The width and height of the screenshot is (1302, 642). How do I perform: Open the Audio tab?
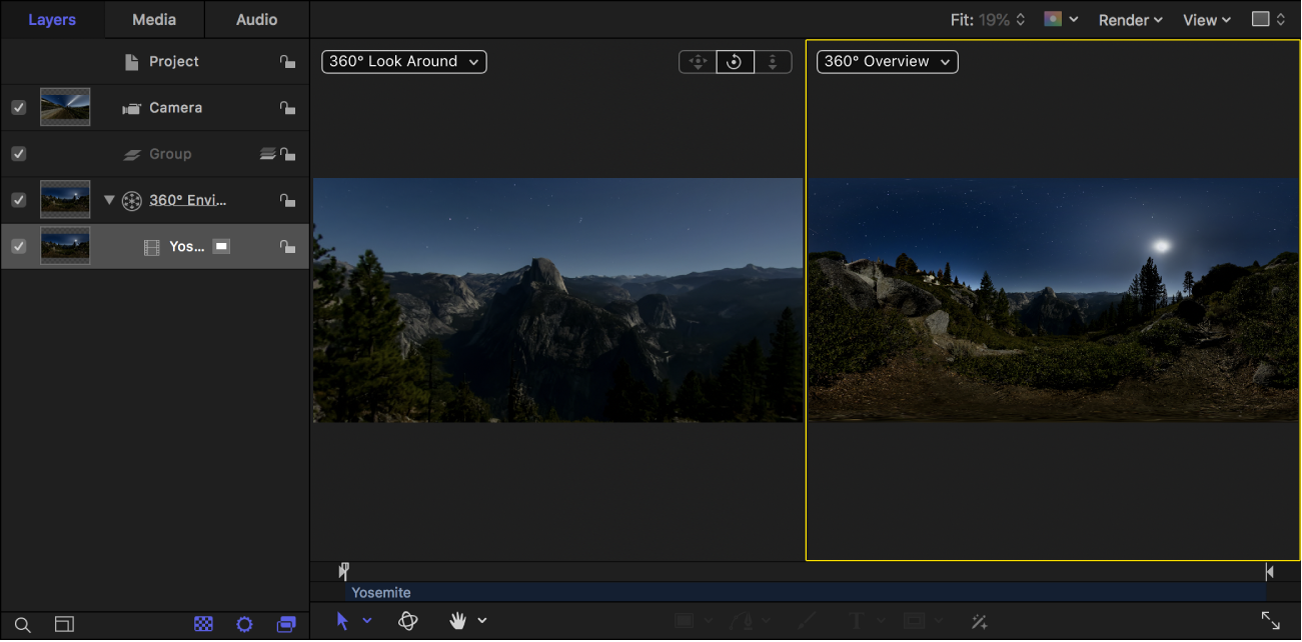point(256,18)
